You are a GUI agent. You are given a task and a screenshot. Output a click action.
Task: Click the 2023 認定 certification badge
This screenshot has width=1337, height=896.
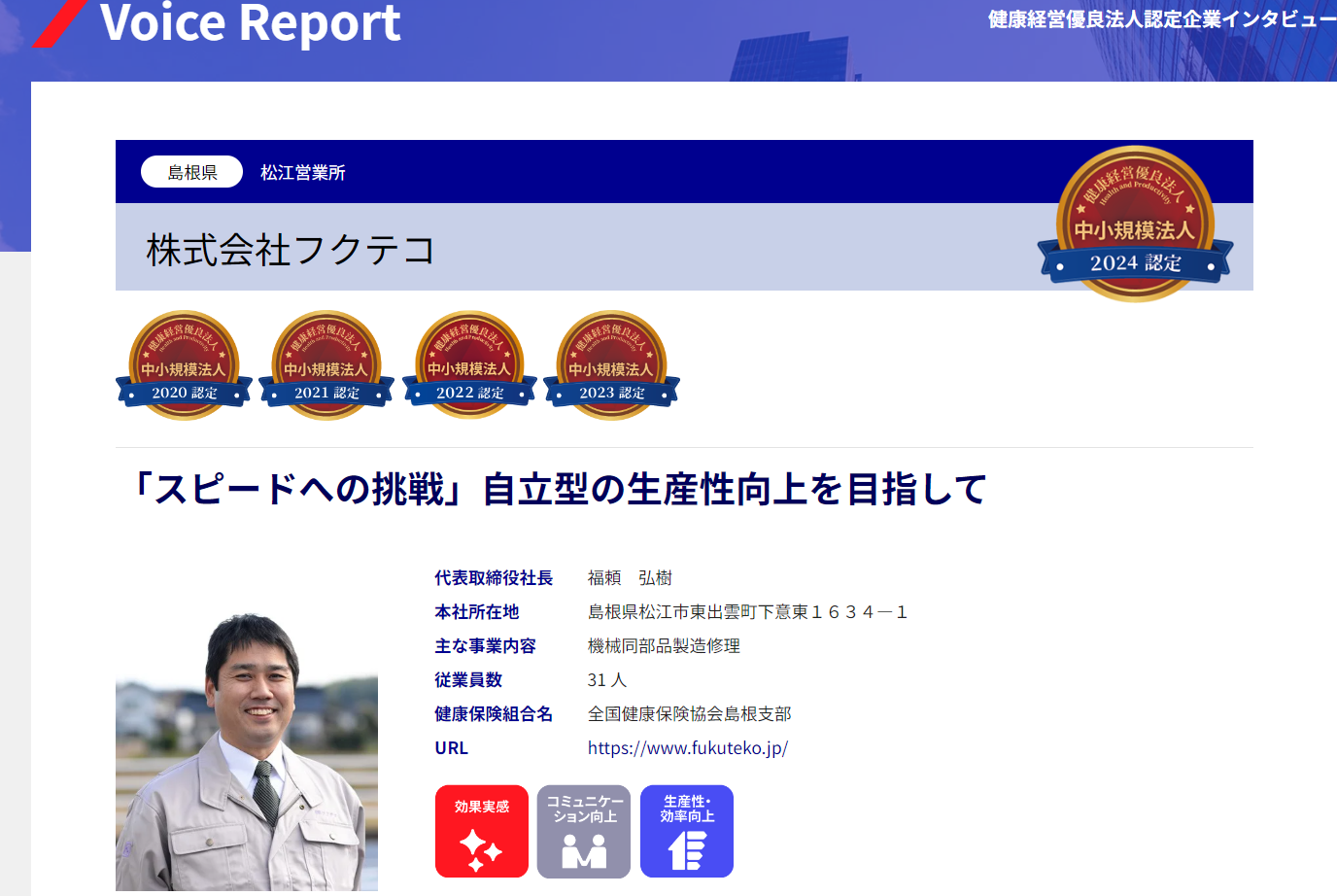611,365
